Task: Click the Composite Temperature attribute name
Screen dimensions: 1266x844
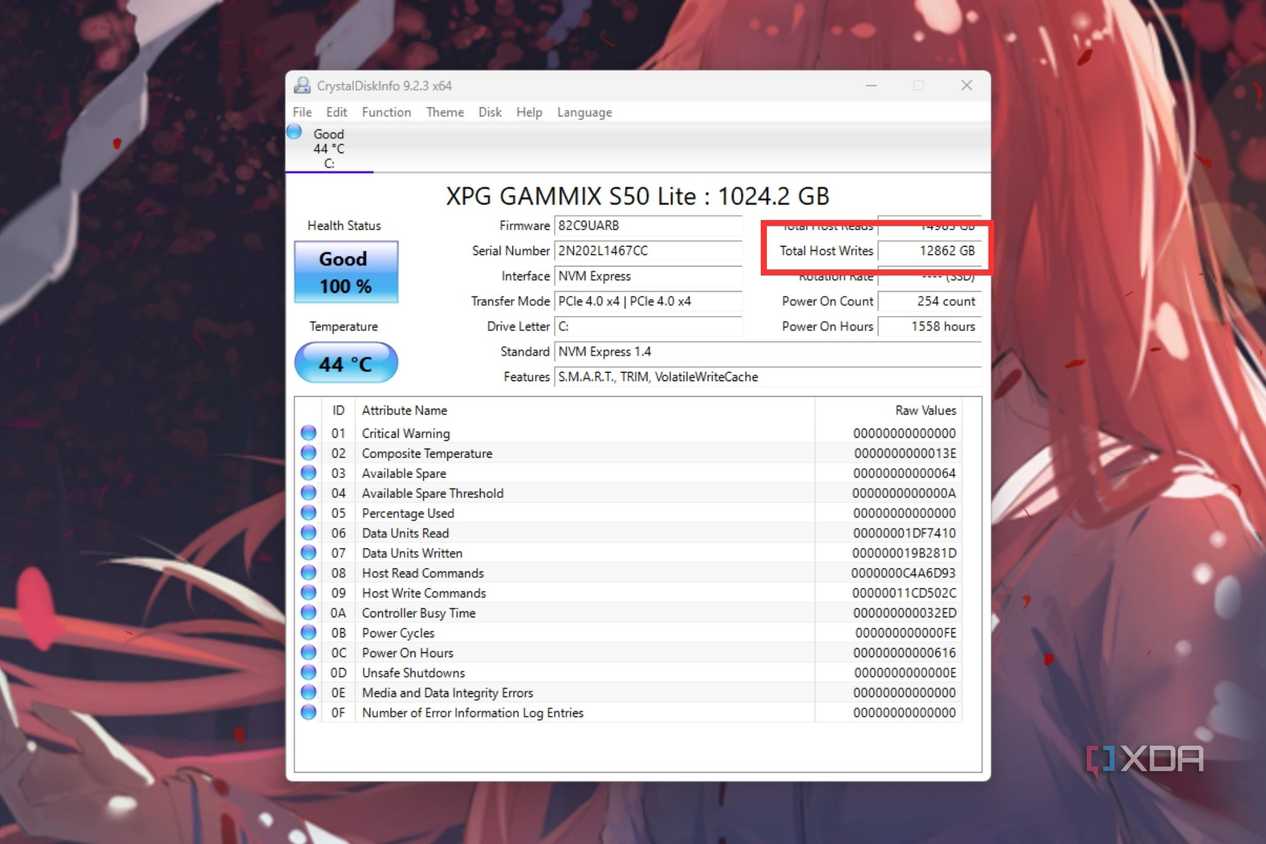Action: click(427, 453)
